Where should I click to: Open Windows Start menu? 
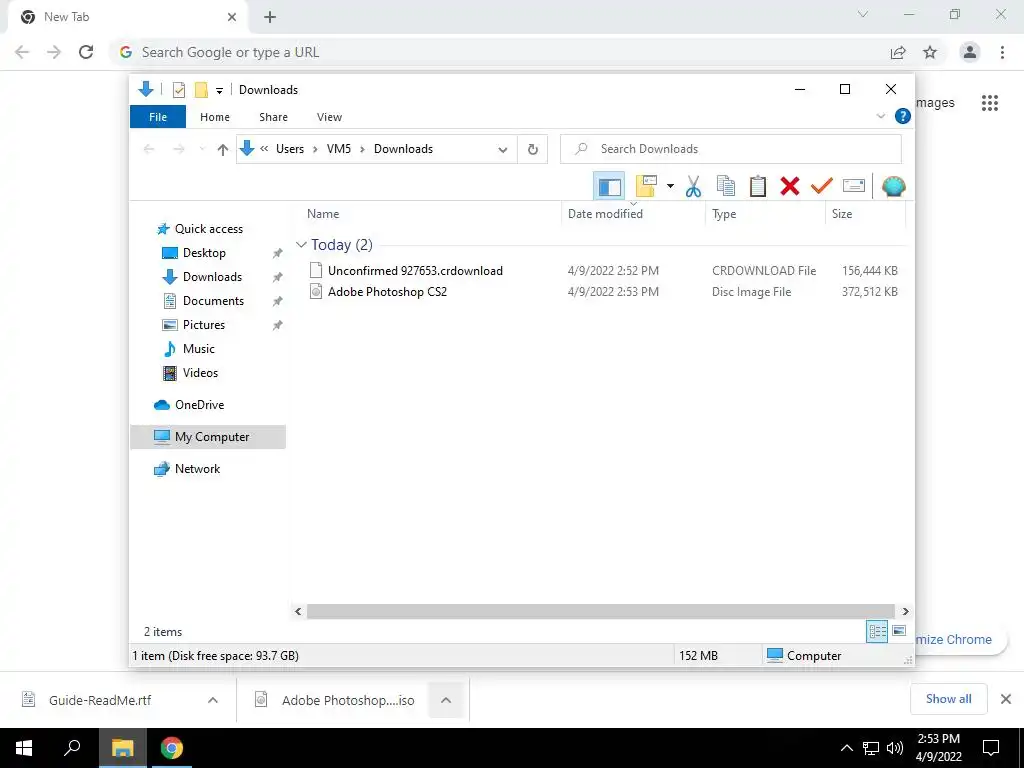pyautogui.click(x=24, y=748)
